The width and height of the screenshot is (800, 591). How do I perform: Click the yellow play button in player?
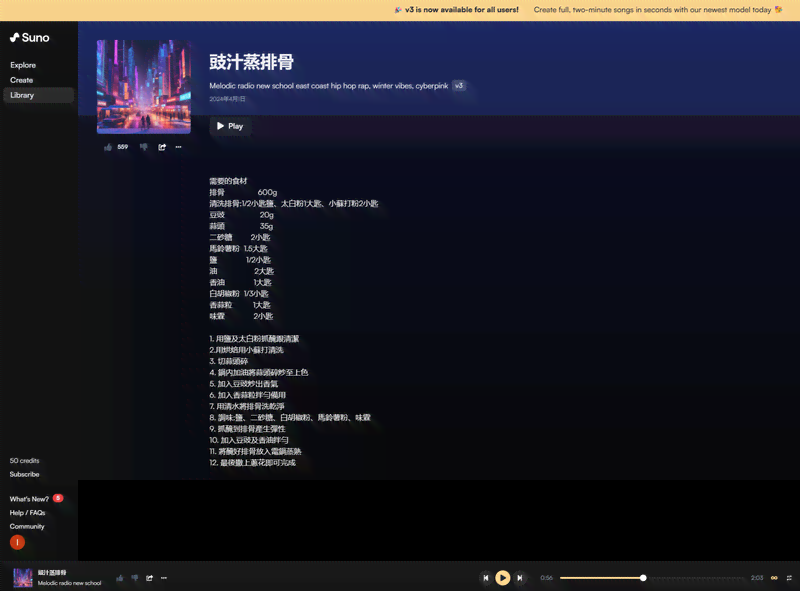pyautogui.click(x=503, y=578)
